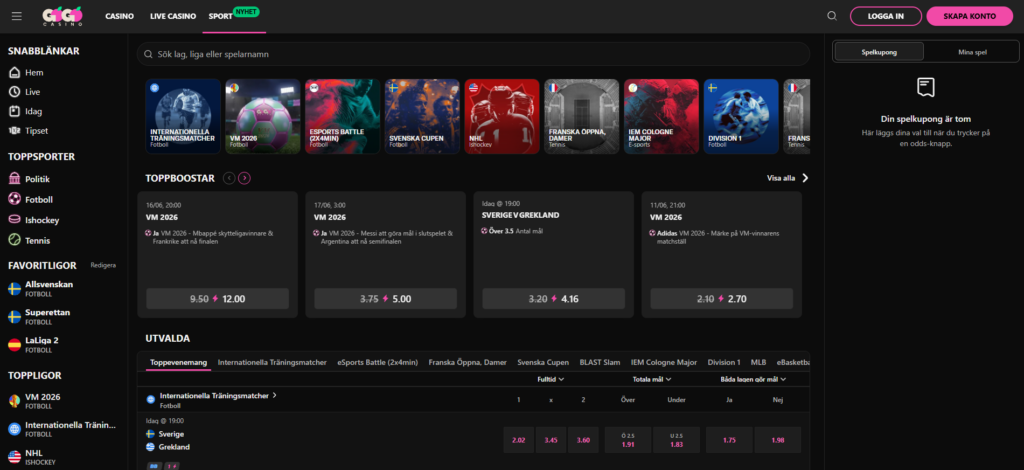The width and height of the screenshot is (1024, 470).
Task: Bet on Sverige win at 2.02
Action: click(x=519, y=440)
